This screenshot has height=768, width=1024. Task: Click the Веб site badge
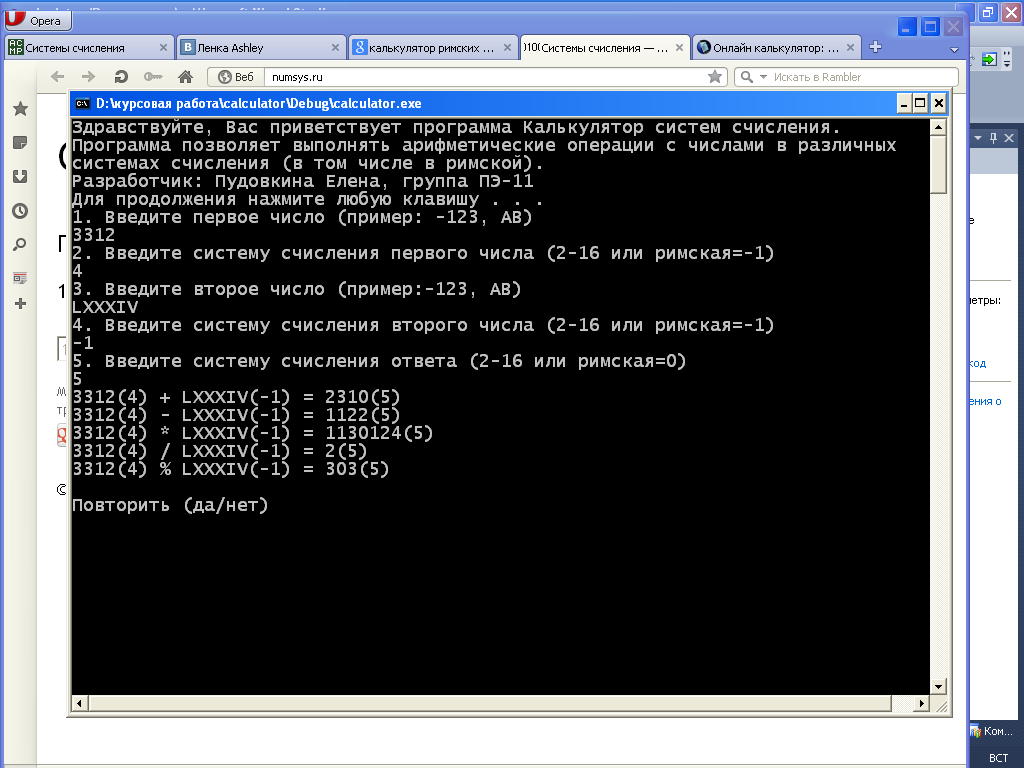tap(236, 77)
